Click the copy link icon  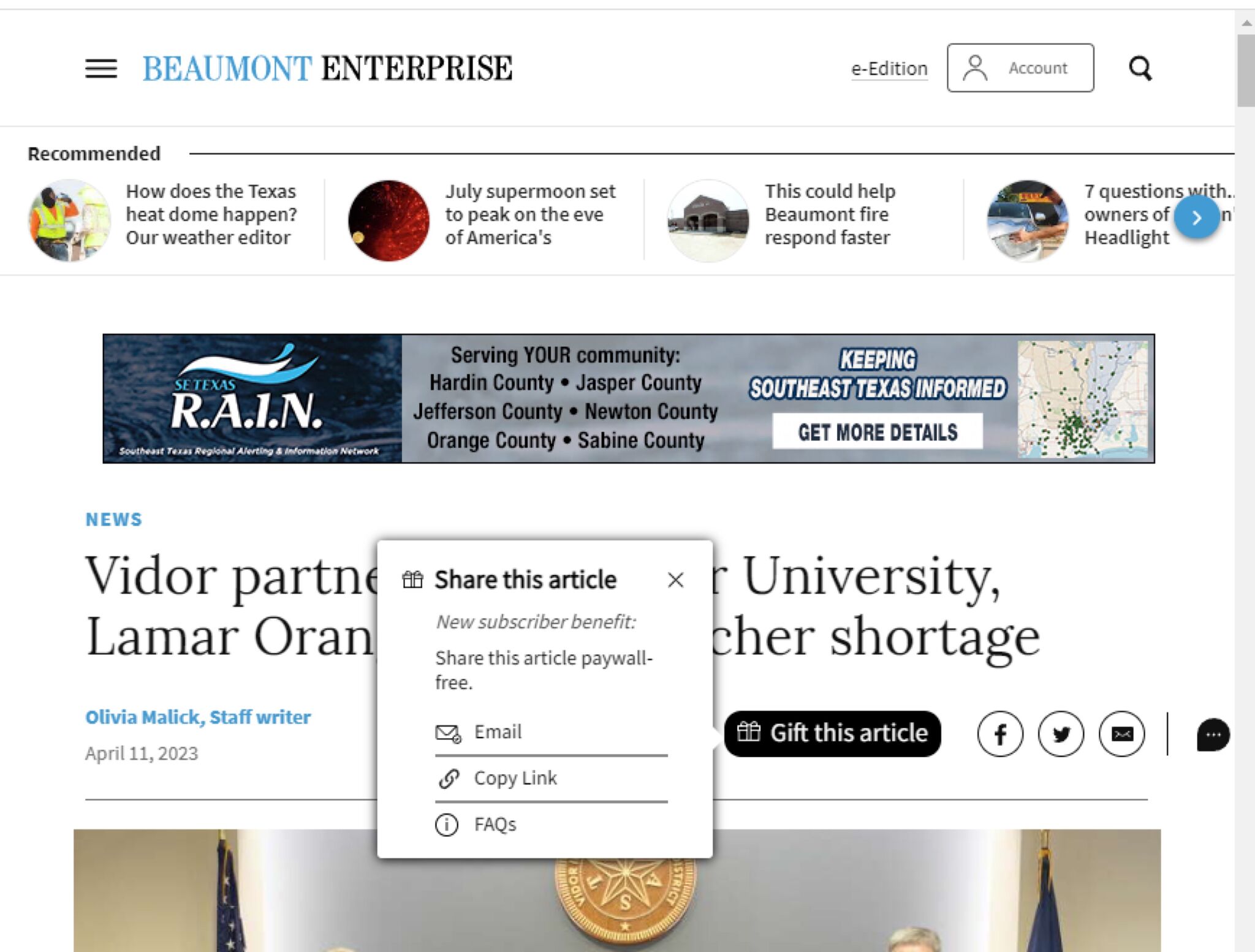[x=446, y=778]
